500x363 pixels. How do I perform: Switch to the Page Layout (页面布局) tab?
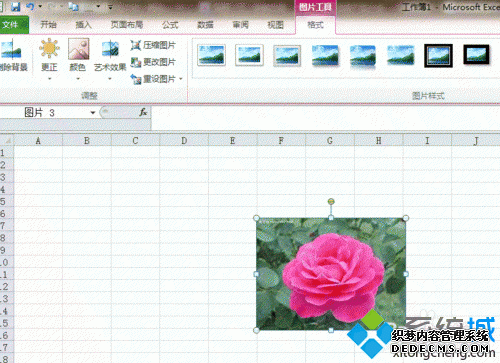tap(127, 25)
